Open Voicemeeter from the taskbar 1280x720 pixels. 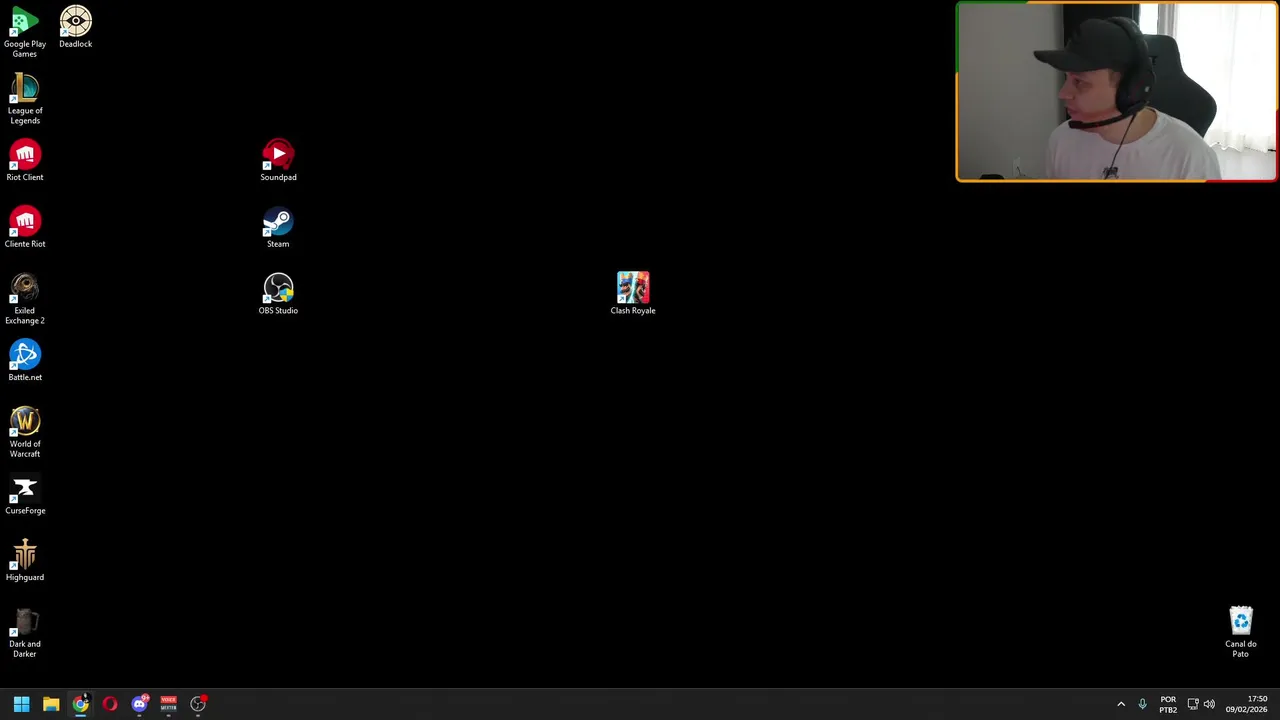(x=169, y=704)
